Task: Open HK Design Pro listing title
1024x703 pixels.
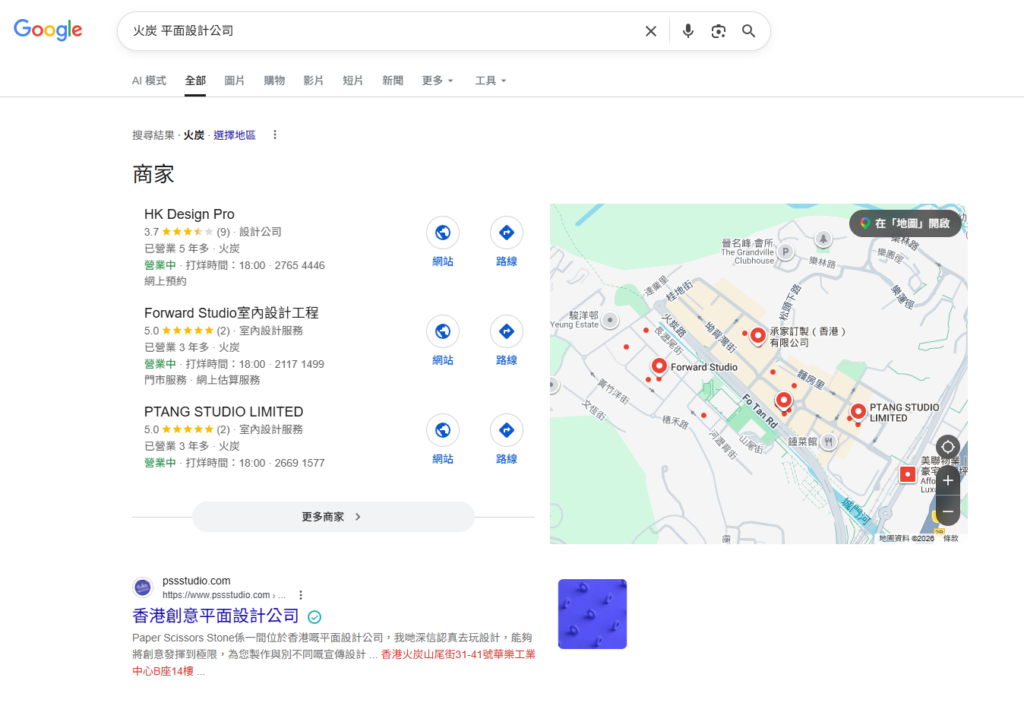Action: 189,214
